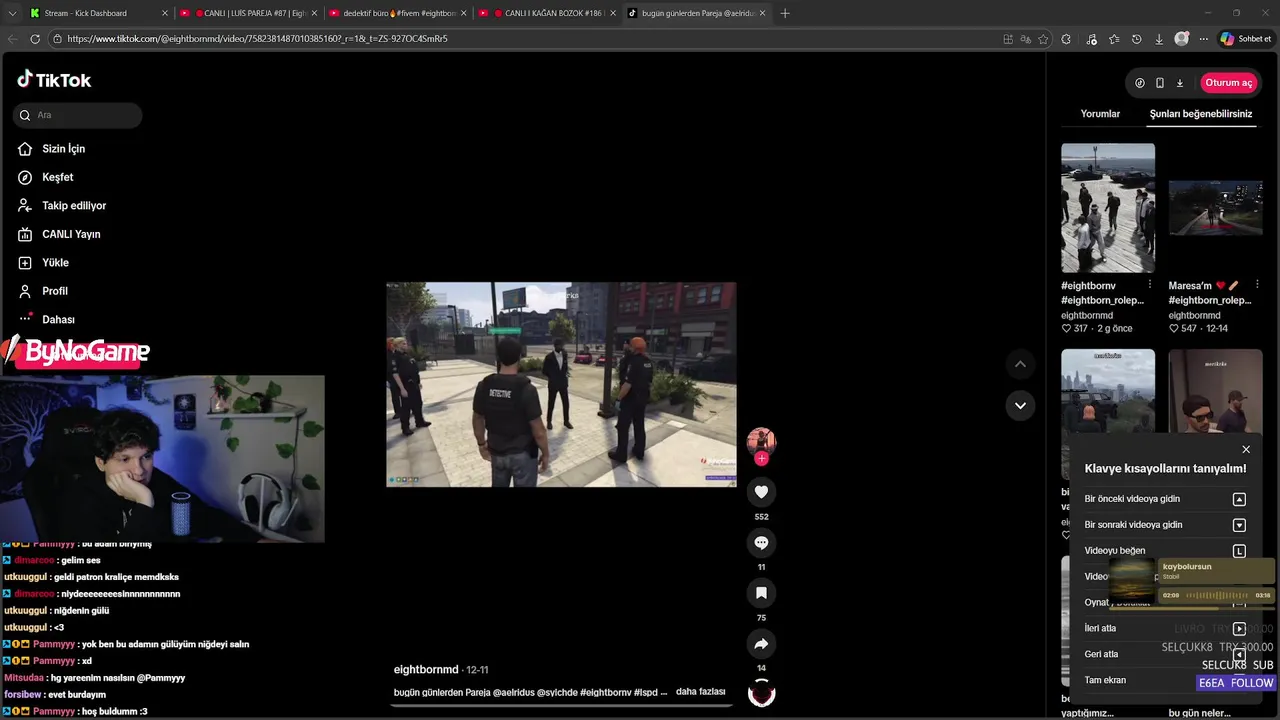Click the site info lock icon

coord(57,39)
